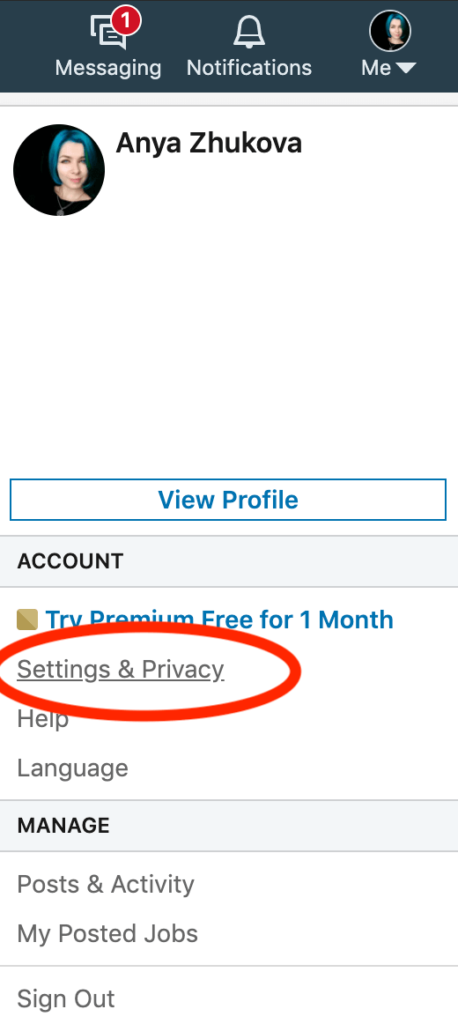Open Settings & Privacy
Image resolution: width=458 pixels, height=1024 pixels.
(x=120, y=669)
